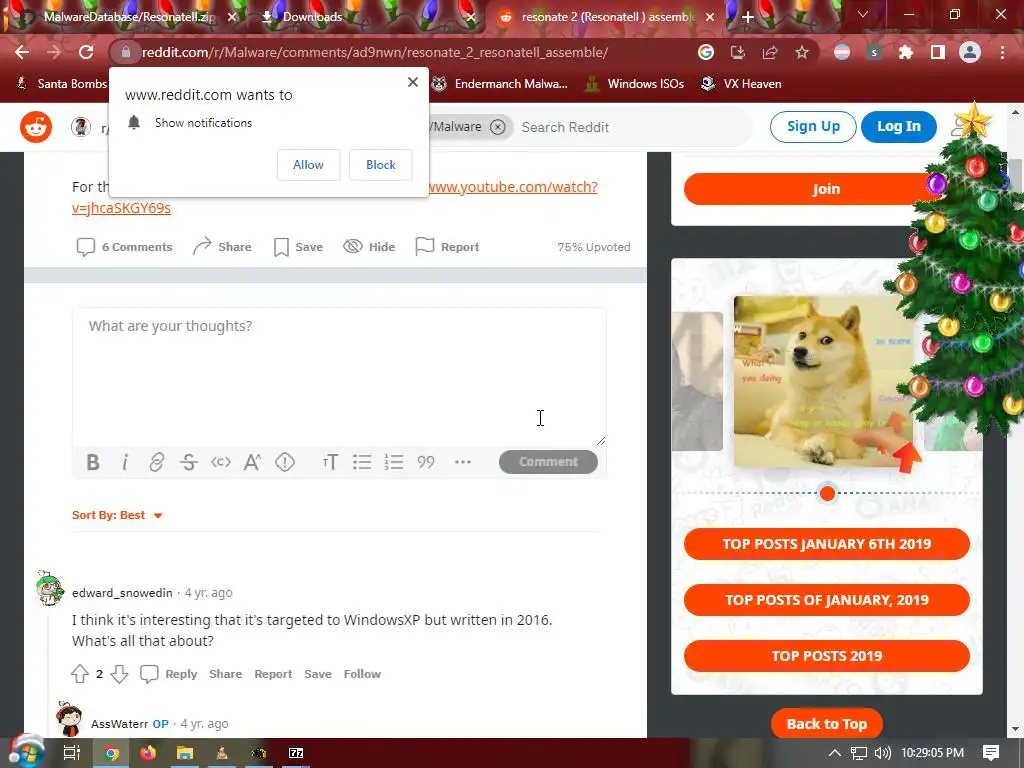Toggle the Chrome side panel
Screen dimensions: 1024x768
pyautogui.click(x=938, y=52)
